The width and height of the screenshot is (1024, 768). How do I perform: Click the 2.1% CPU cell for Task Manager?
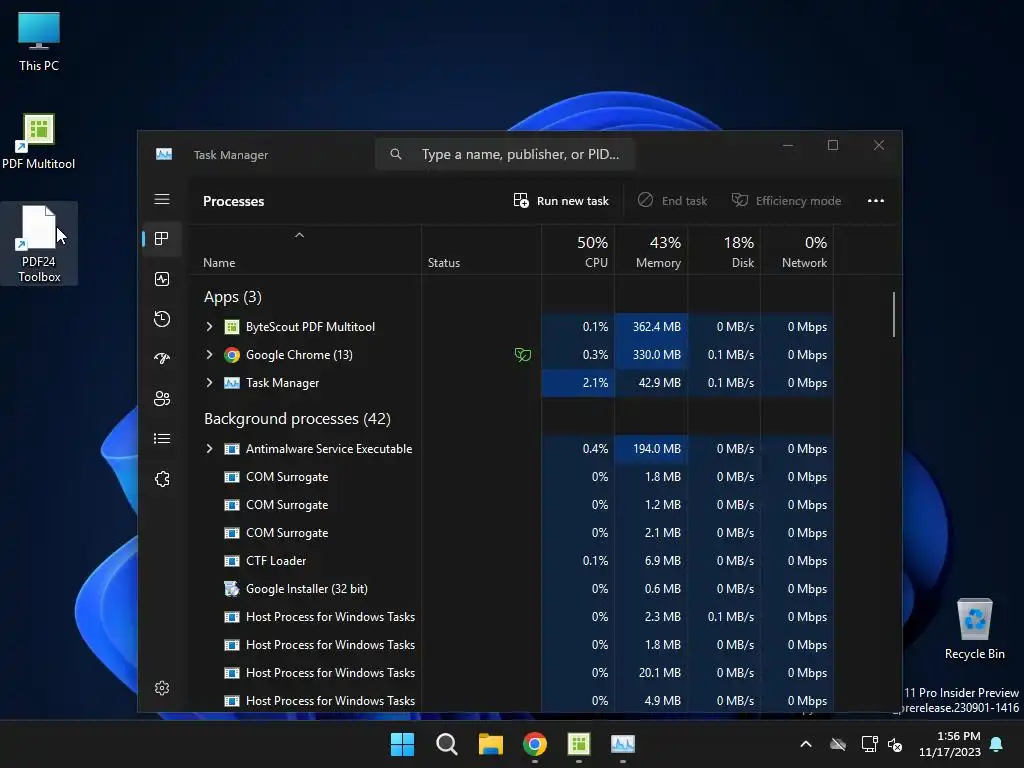[x=578, y=383]
